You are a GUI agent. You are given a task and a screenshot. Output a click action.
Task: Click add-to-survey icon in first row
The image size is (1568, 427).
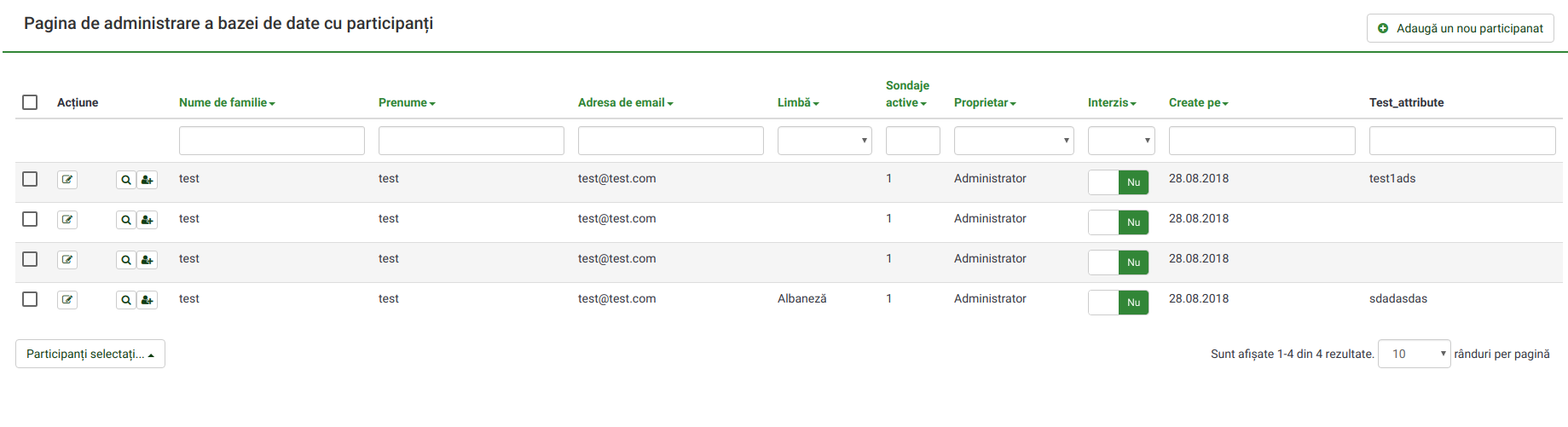(148, 180)
